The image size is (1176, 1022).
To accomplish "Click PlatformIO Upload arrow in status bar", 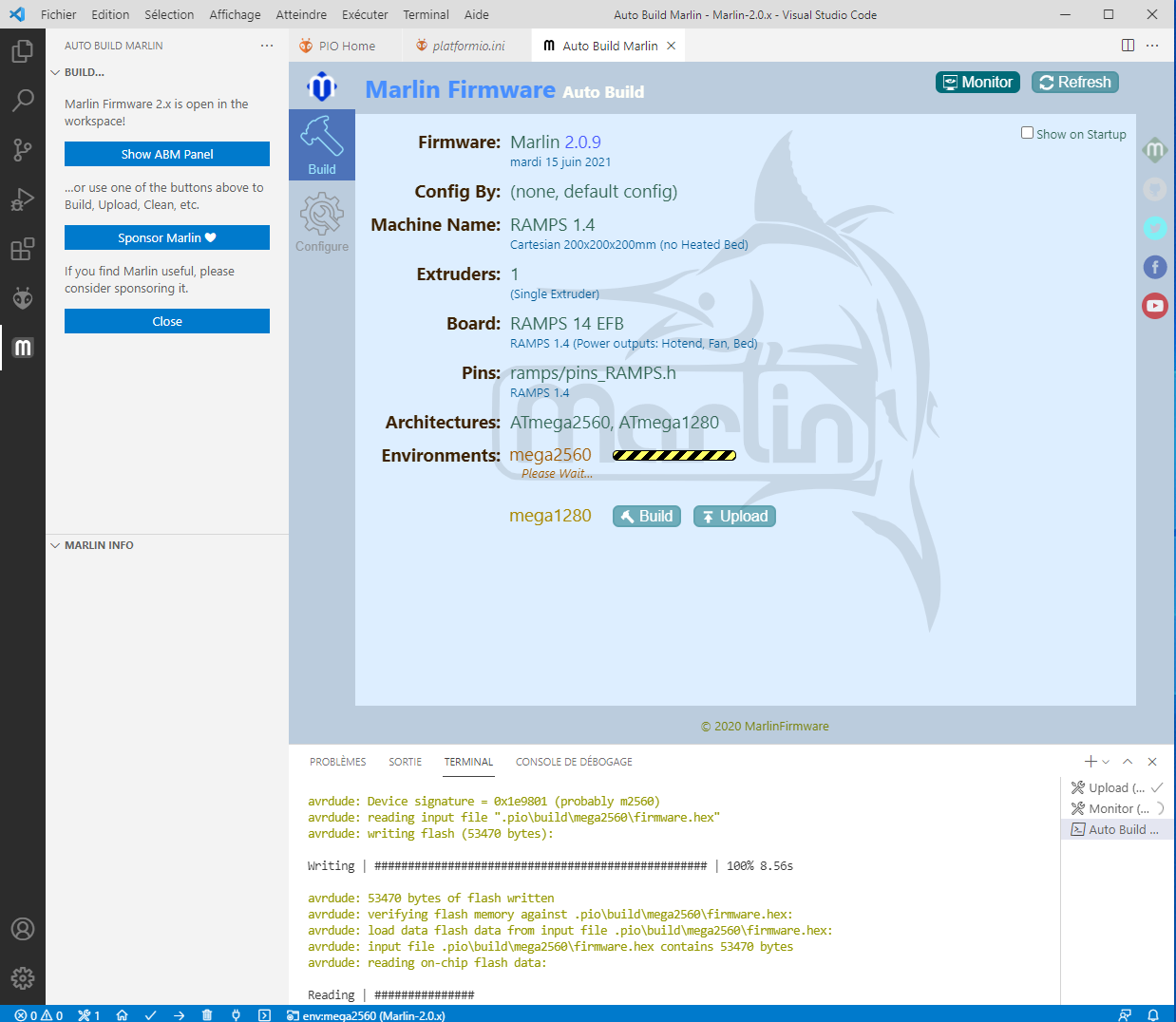I will (179, 1014).
